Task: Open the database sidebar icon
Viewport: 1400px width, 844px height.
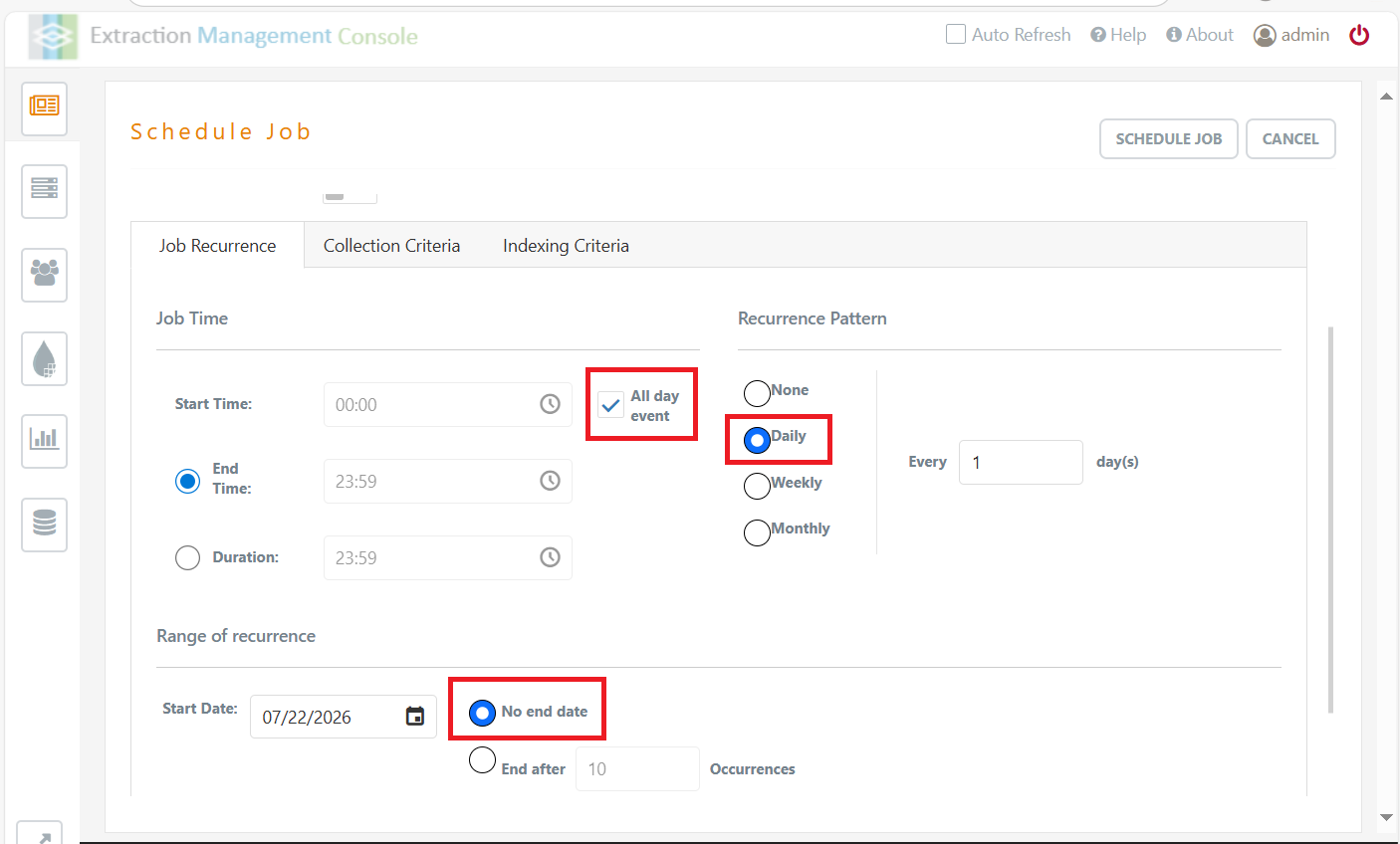Action: (44, 525)
